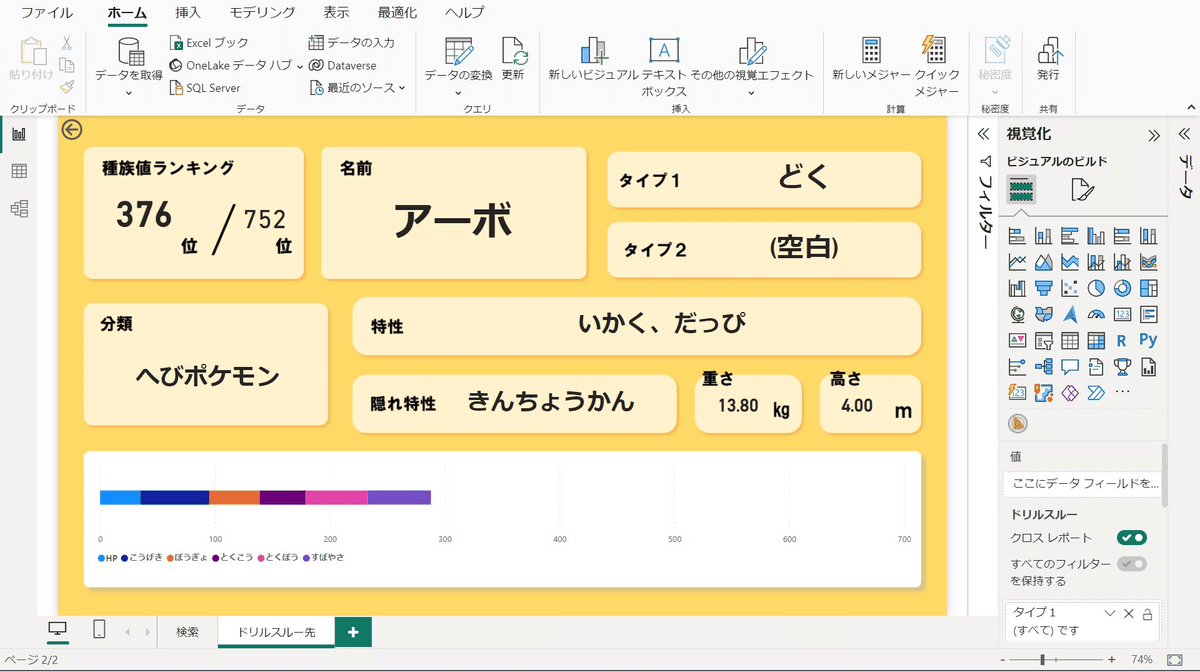Image resolution: width=1200 pixels, height=672 pixels.
Task: Toggle クロス レポート switch off
Action: tap(1132, 538)
